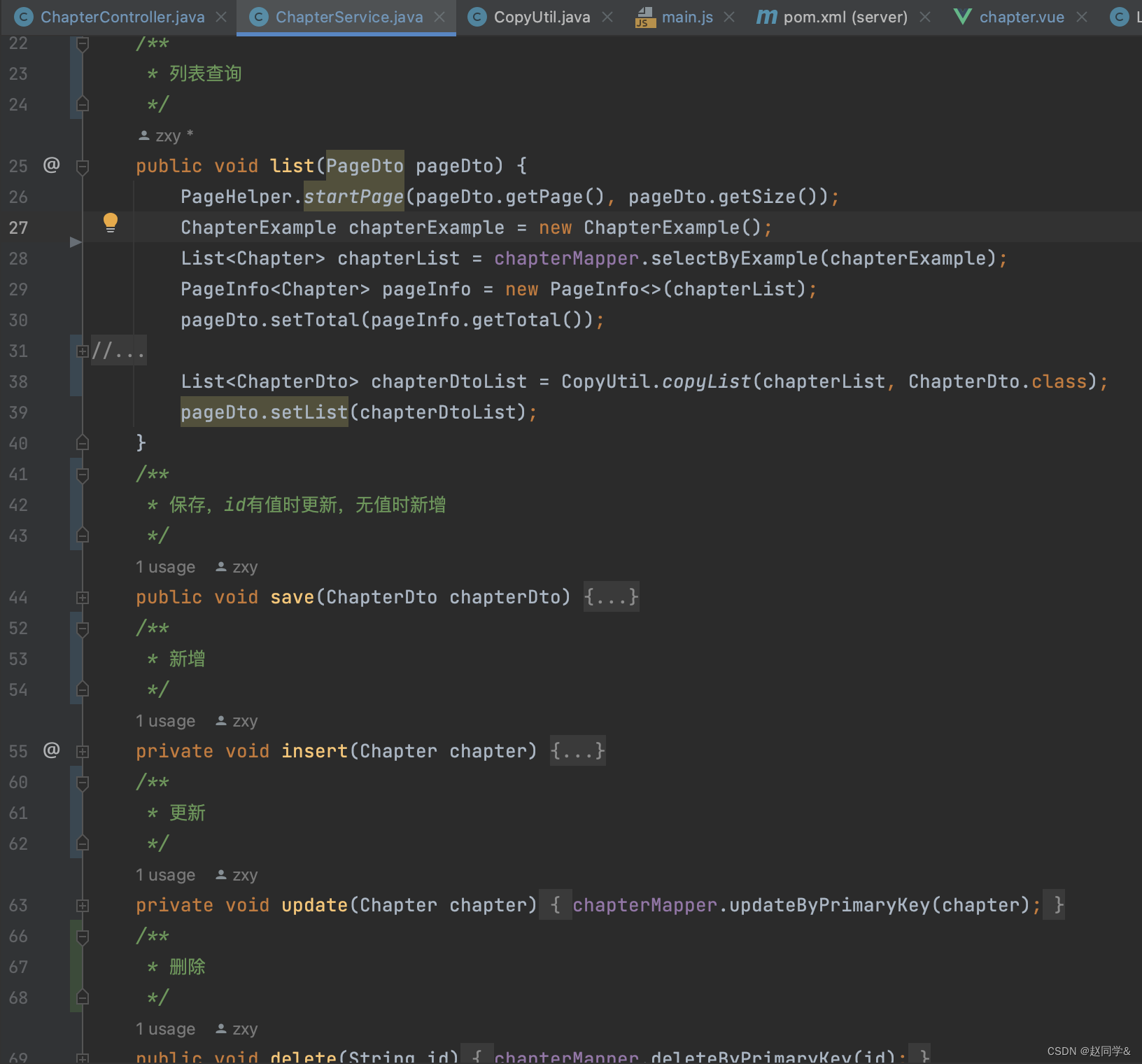
Task: Click the Vue icon on chapter.vue tab
Action: point(963,17)
